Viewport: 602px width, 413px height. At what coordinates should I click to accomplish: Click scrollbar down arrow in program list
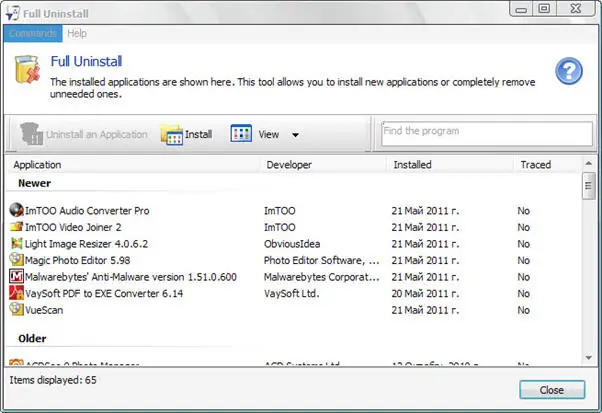tap(588, 358)
